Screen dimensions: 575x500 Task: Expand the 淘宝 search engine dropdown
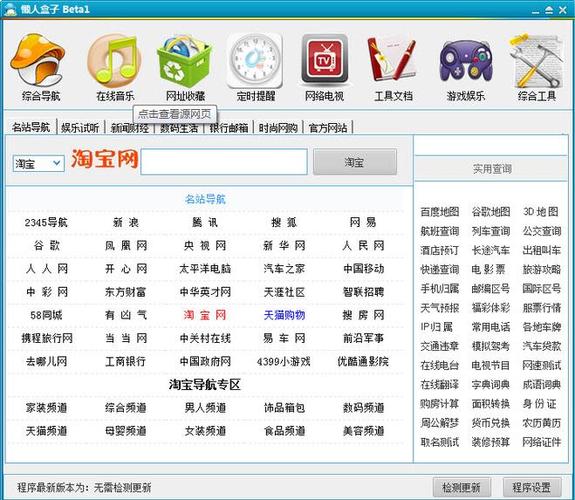(x=39, y=163)
